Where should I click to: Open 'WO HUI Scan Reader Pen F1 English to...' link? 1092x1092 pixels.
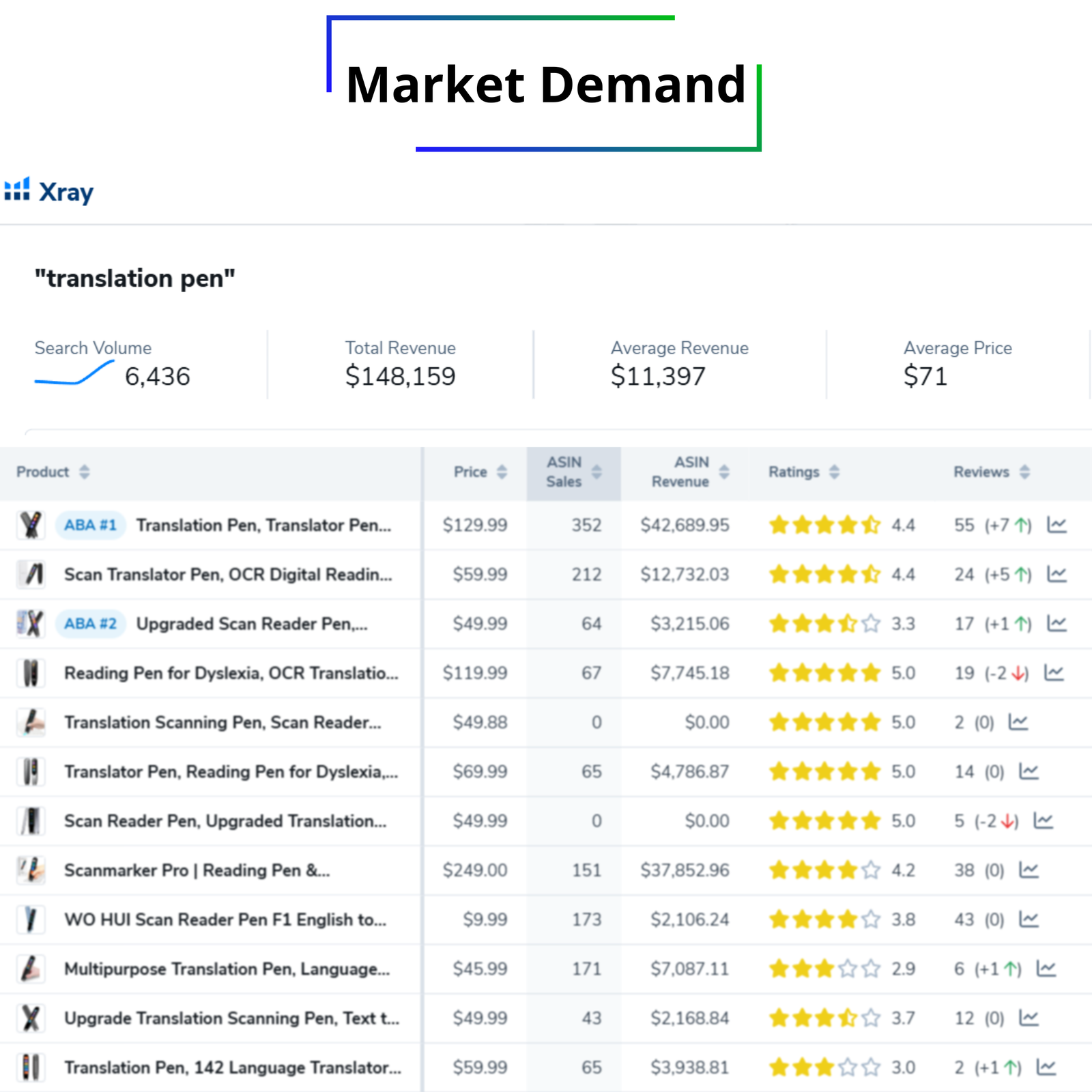(x=225, y=919)
